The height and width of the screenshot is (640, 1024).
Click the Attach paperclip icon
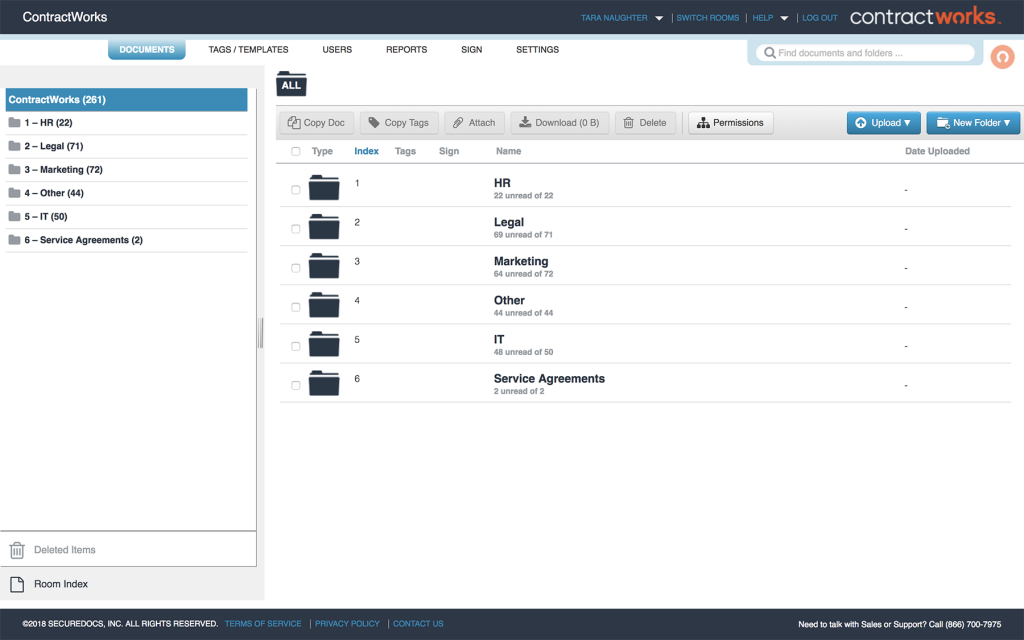pos(458,123)
